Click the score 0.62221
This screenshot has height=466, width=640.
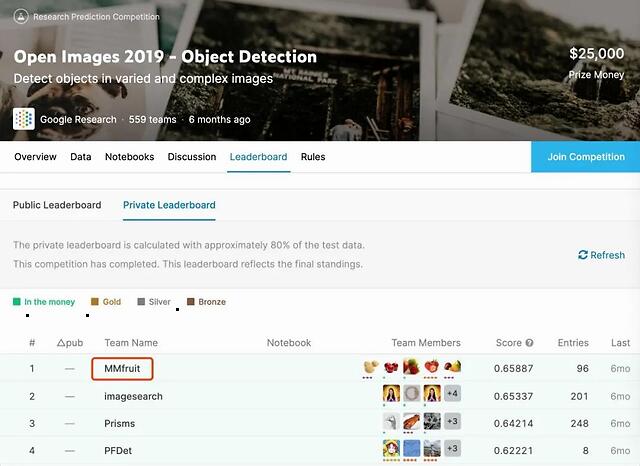point(513,451)
